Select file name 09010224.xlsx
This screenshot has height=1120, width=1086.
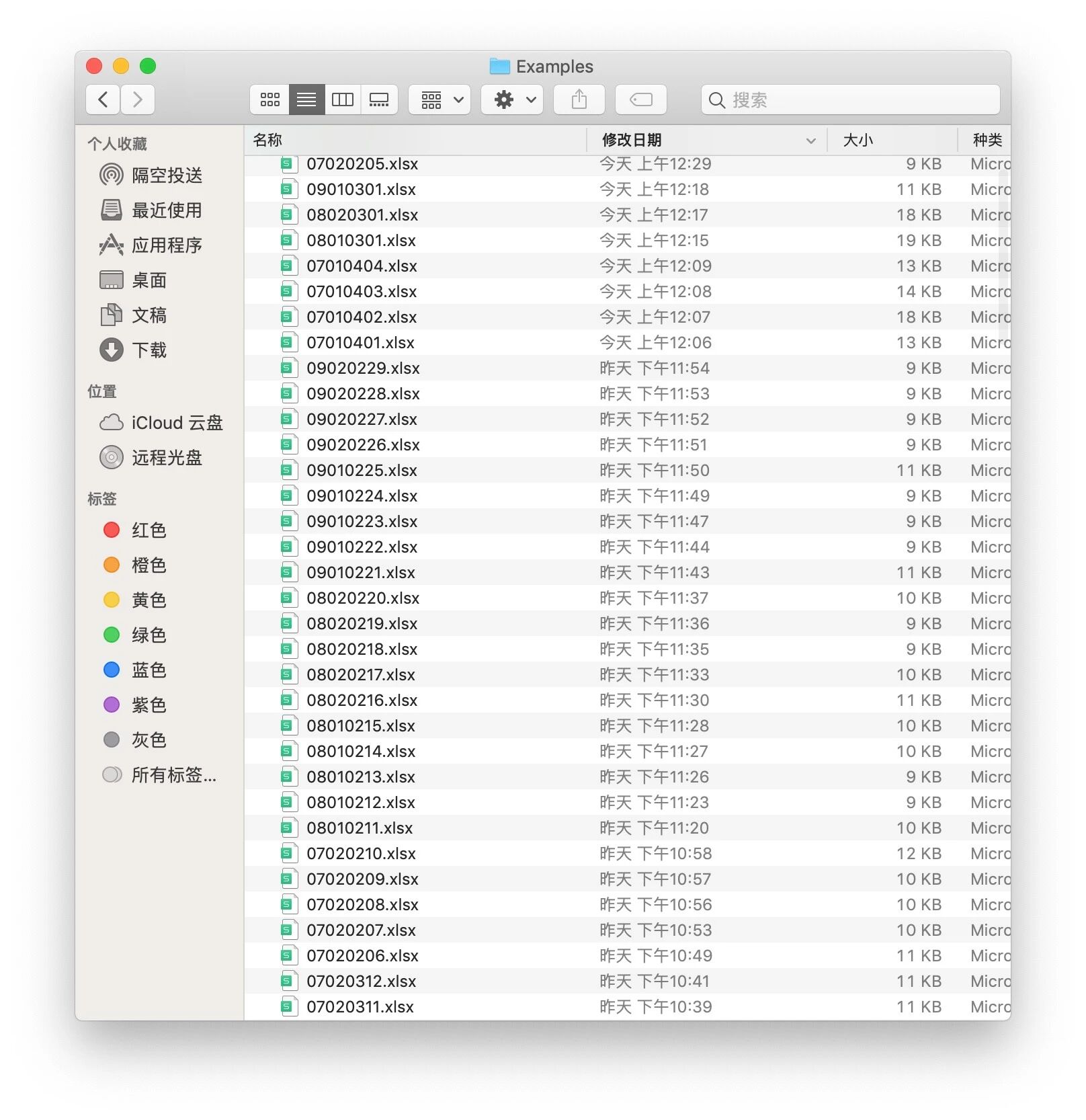362,496
